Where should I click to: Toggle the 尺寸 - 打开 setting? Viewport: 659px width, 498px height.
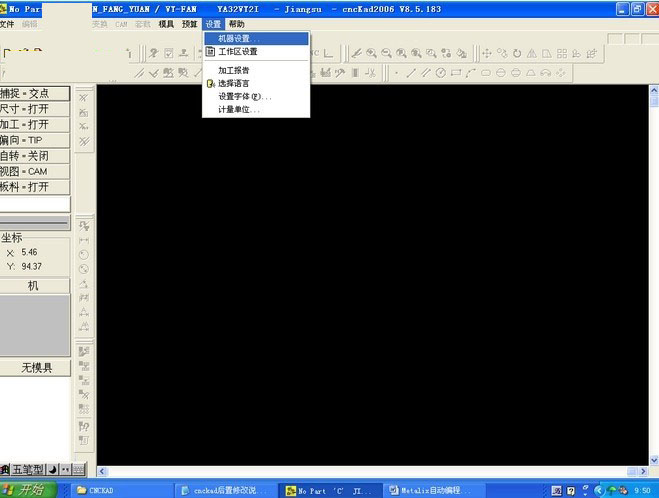[x=34, y=109]
